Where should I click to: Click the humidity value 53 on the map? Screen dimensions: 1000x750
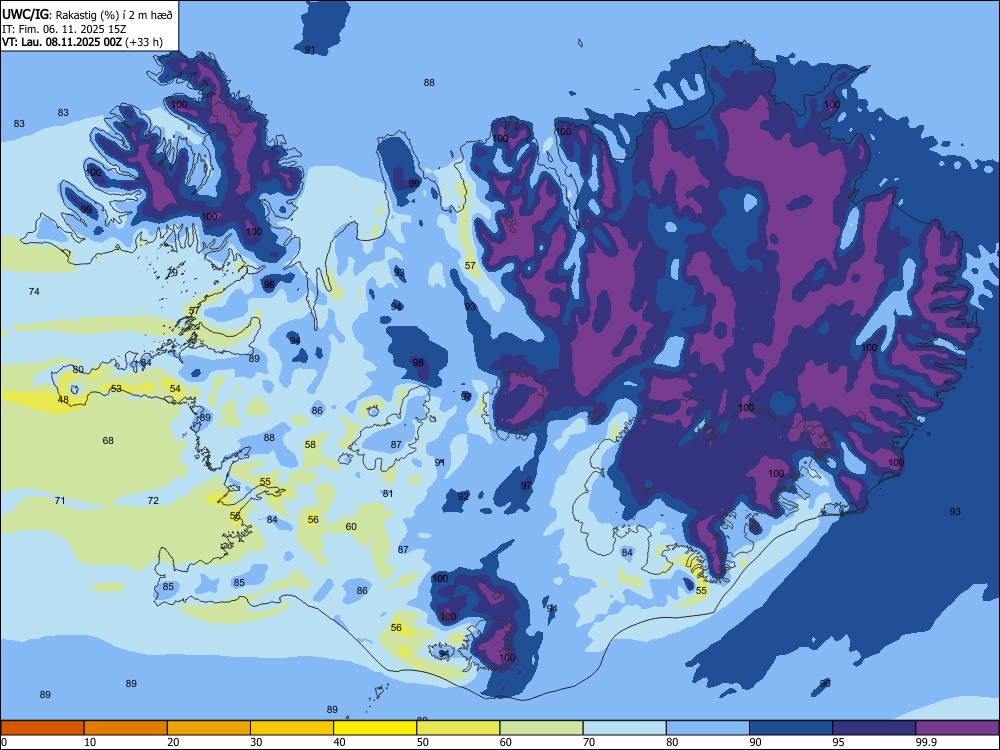click(116, 388)
